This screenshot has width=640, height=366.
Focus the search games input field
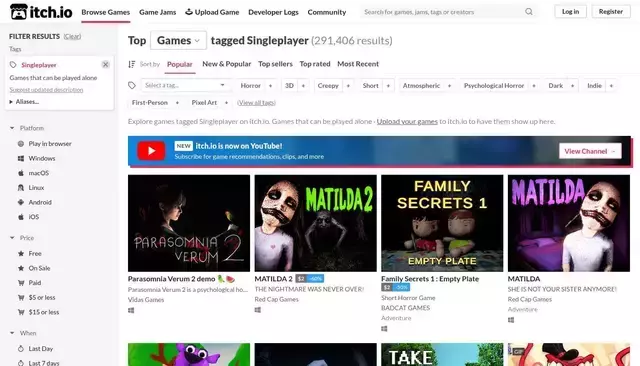pyautogui.click(x=443, y=12)
